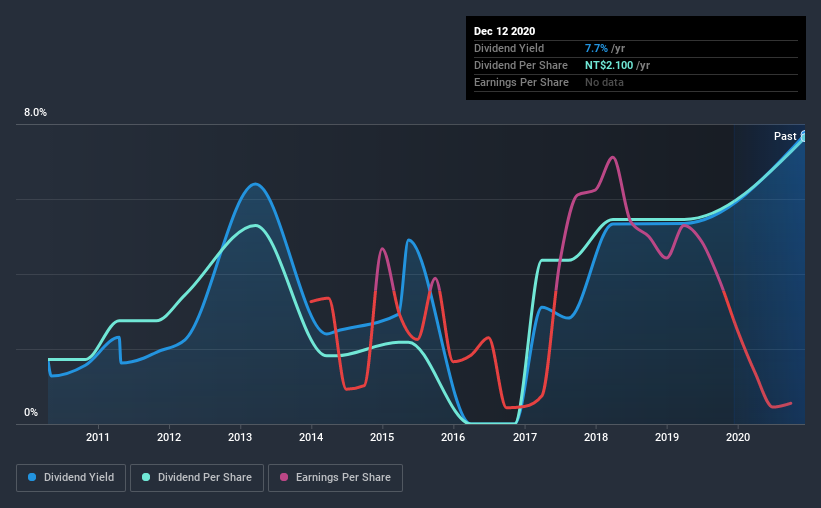
Task: Click the Earnings Per Share tooltip row label
Action: click(521, 82)
